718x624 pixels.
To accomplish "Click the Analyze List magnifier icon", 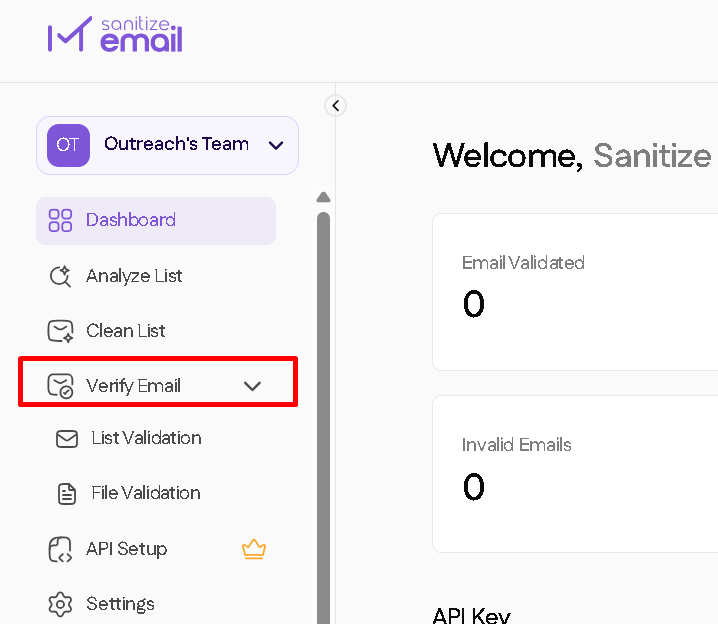I will point(61,276).
